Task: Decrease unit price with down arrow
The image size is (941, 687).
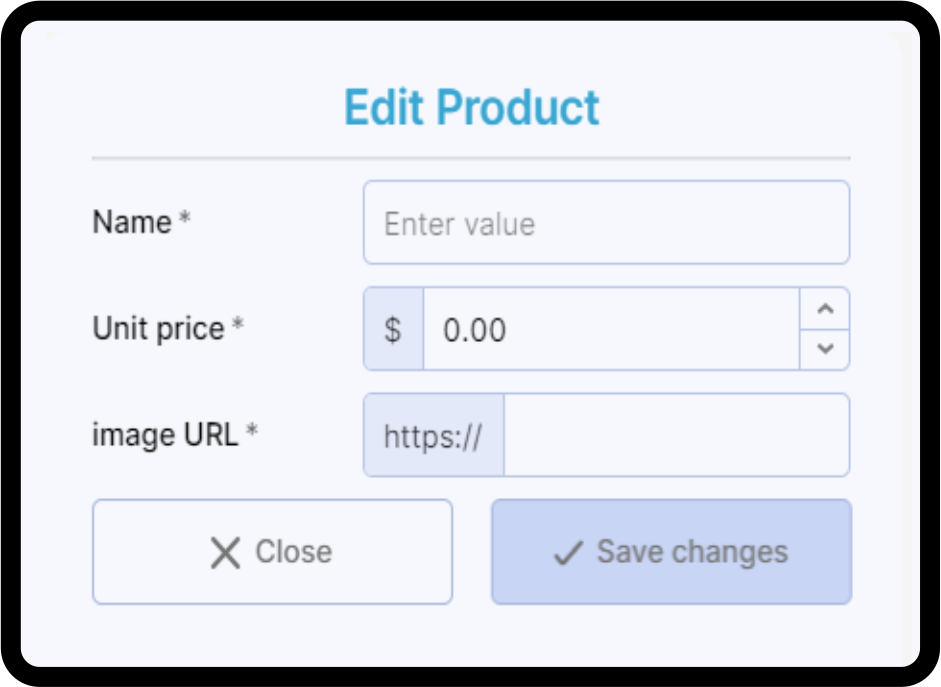Action: coord(825,349)
